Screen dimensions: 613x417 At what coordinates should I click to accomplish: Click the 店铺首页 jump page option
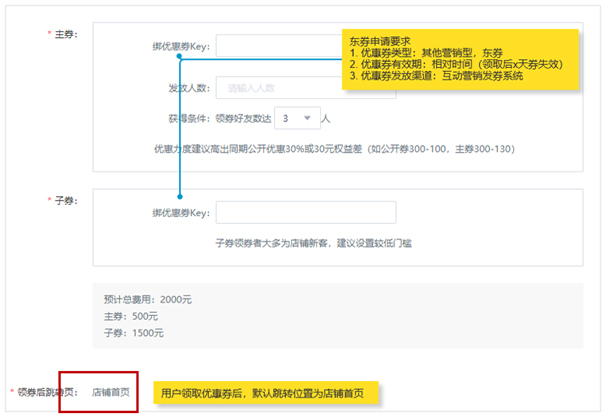pos(110,392)
